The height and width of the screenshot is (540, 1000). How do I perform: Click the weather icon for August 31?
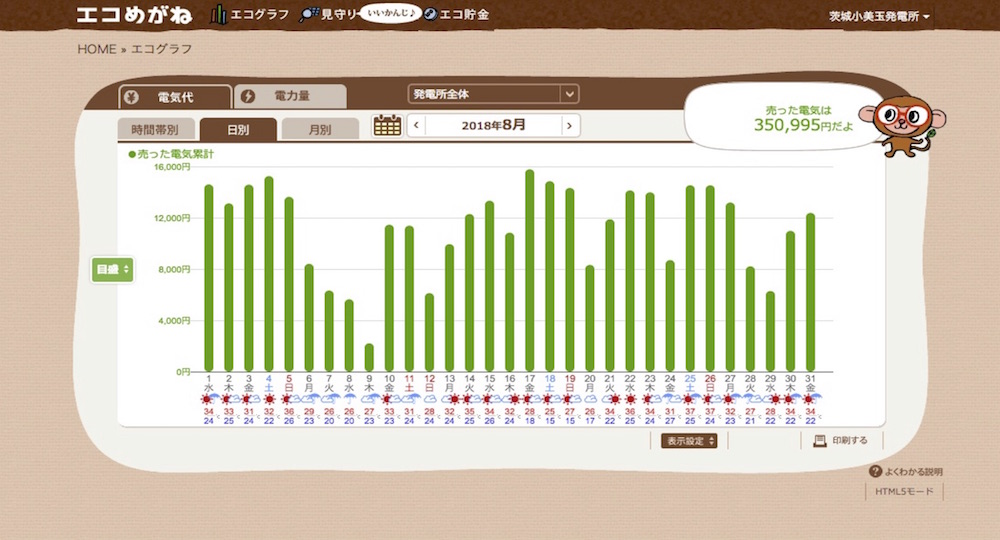(811, 399)
